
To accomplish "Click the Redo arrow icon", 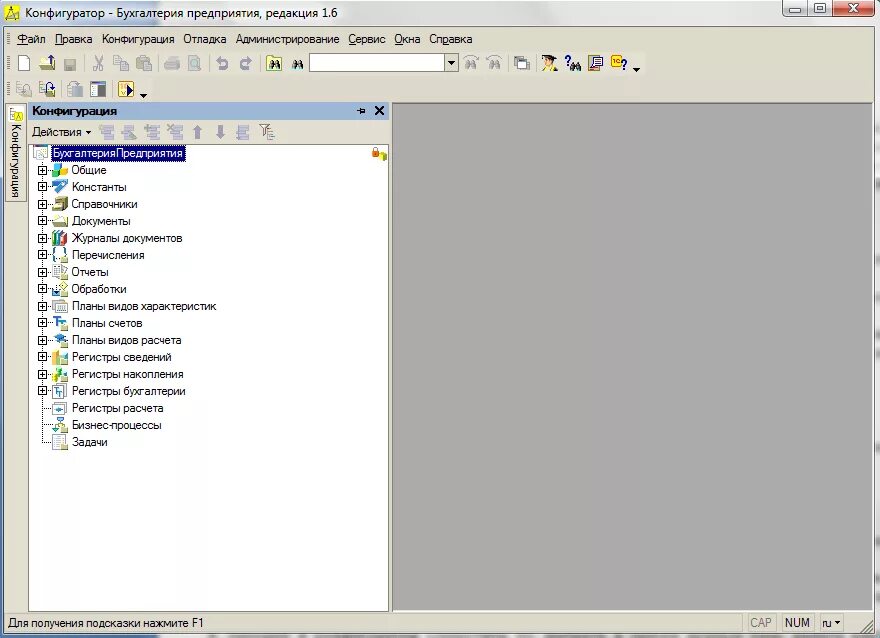I will [245, 63].
